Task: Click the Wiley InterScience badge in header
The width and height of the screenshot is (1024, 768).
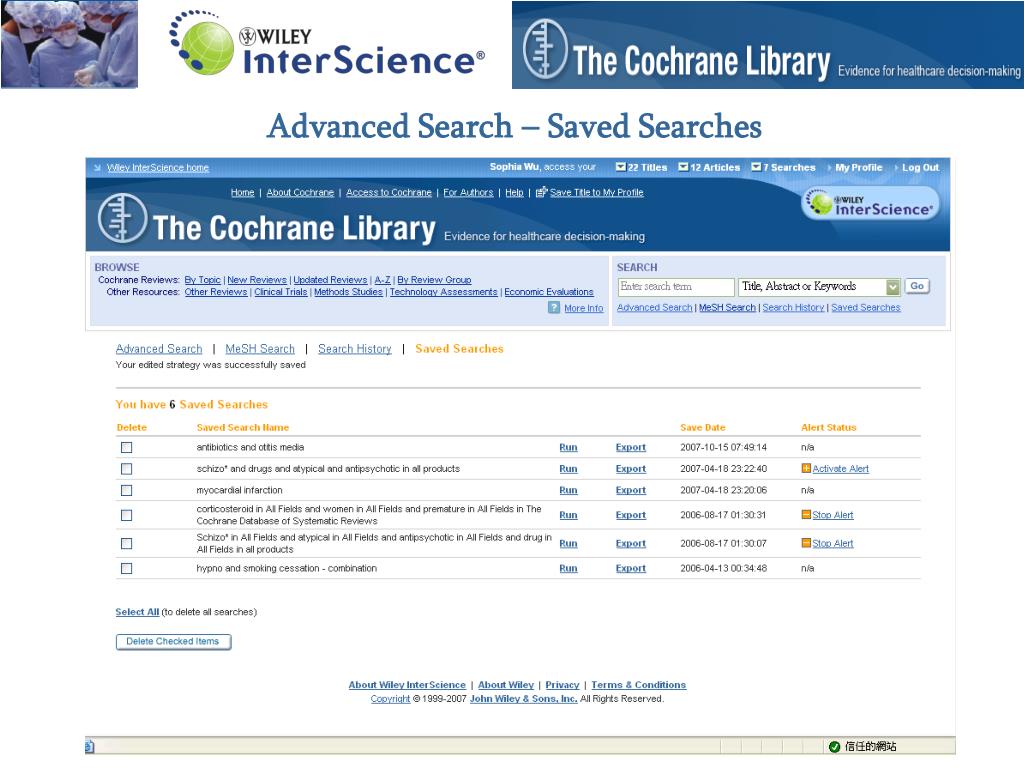Action: pyautogui.click(x=871, y=204)
